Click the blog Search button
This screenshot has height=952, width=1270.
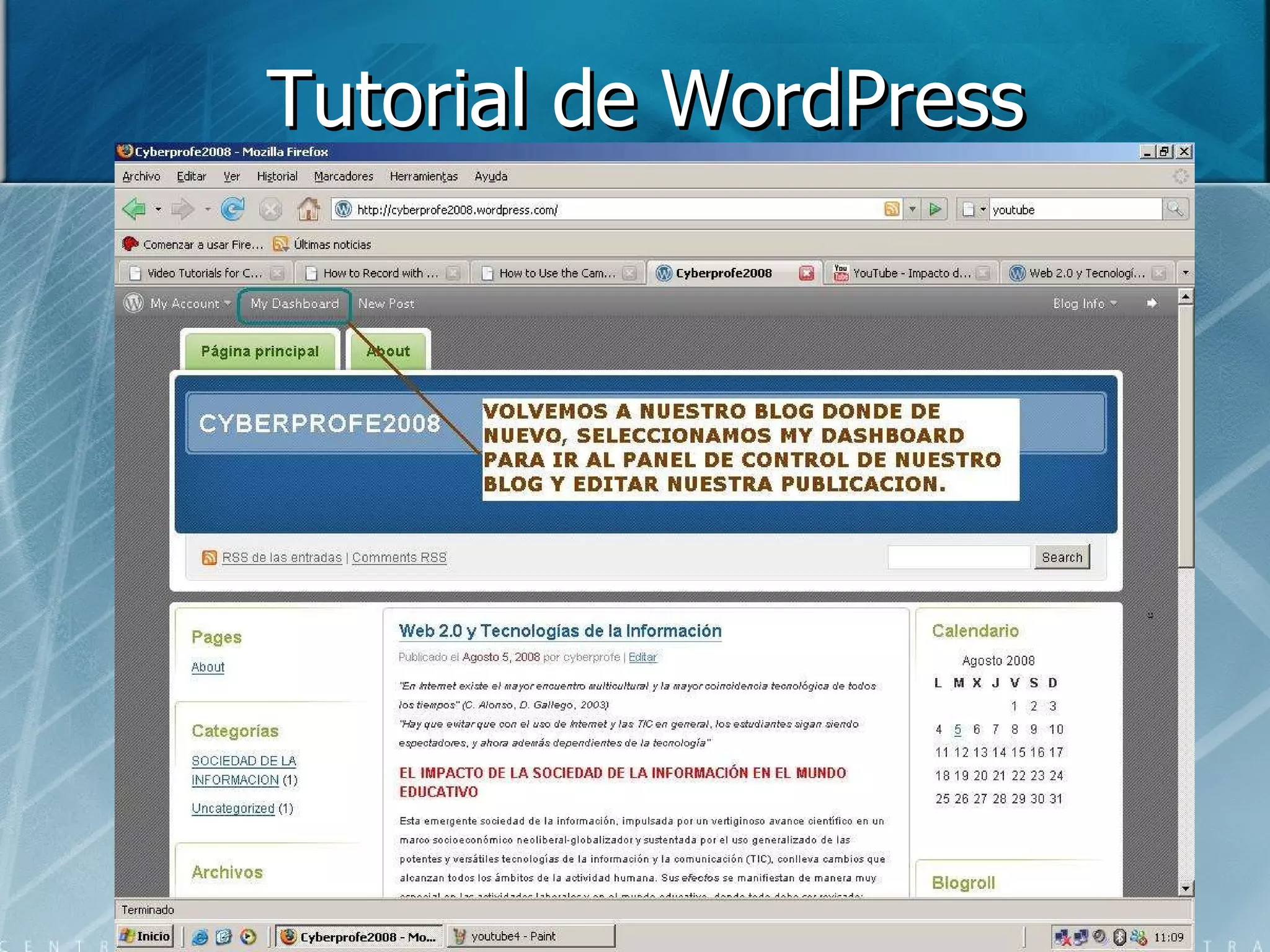pos(1062,557)
